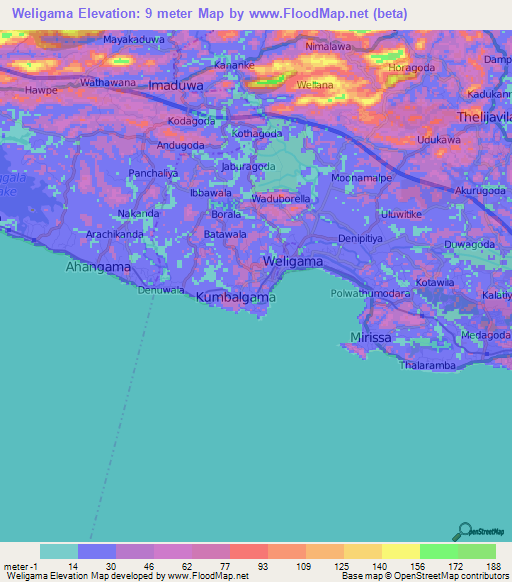Click the 'Uluwitike' label
The height and width of the screenshot is (582, 512).
tap(401, 214)
